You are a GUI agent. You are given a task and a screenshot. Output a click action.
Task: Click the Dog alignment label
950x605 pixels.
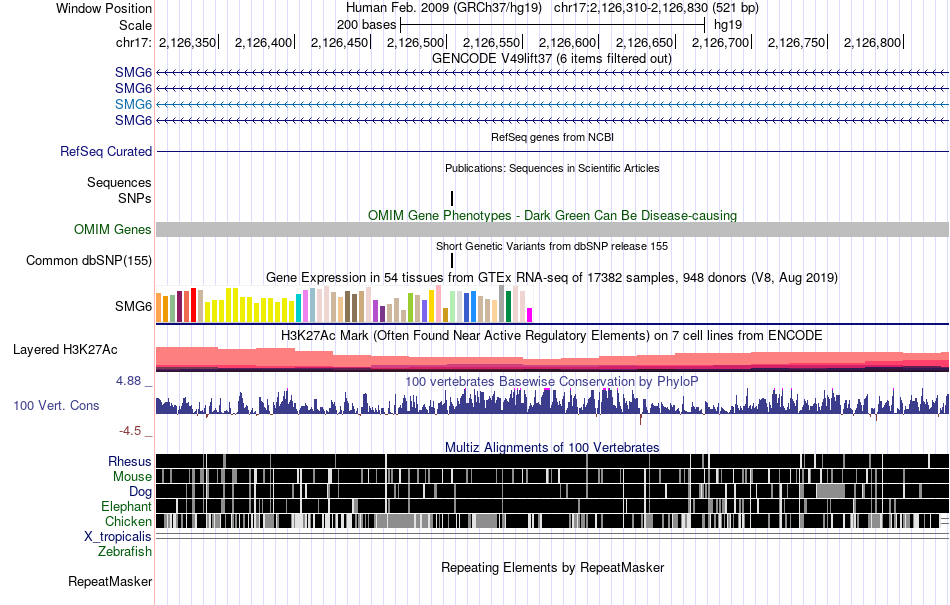140,491
